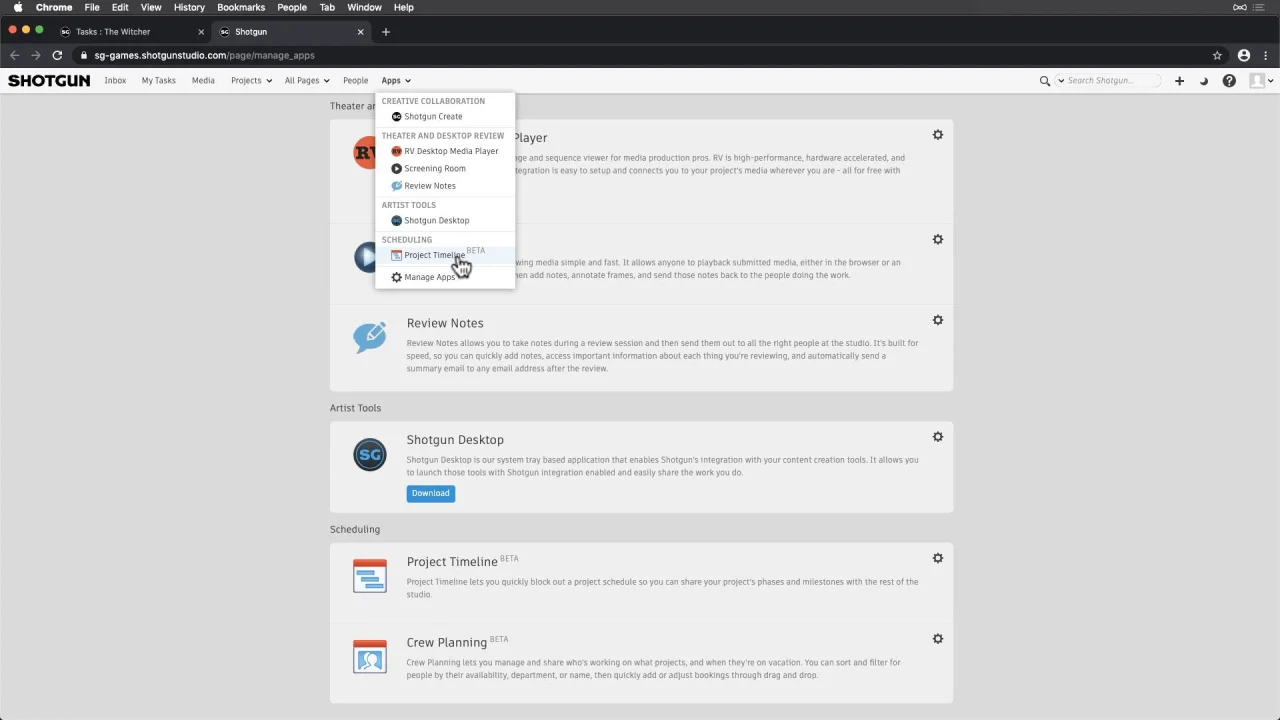This screenshot has height=720, width=1280.
Task: Click the plus create icon in header
Action: 1179,81
